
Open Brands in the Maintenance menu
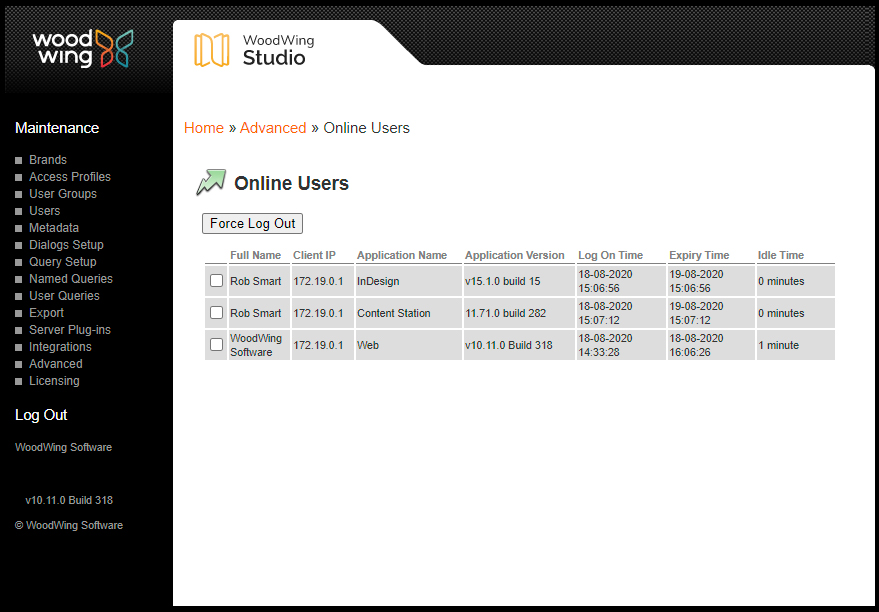coord(48,160)
